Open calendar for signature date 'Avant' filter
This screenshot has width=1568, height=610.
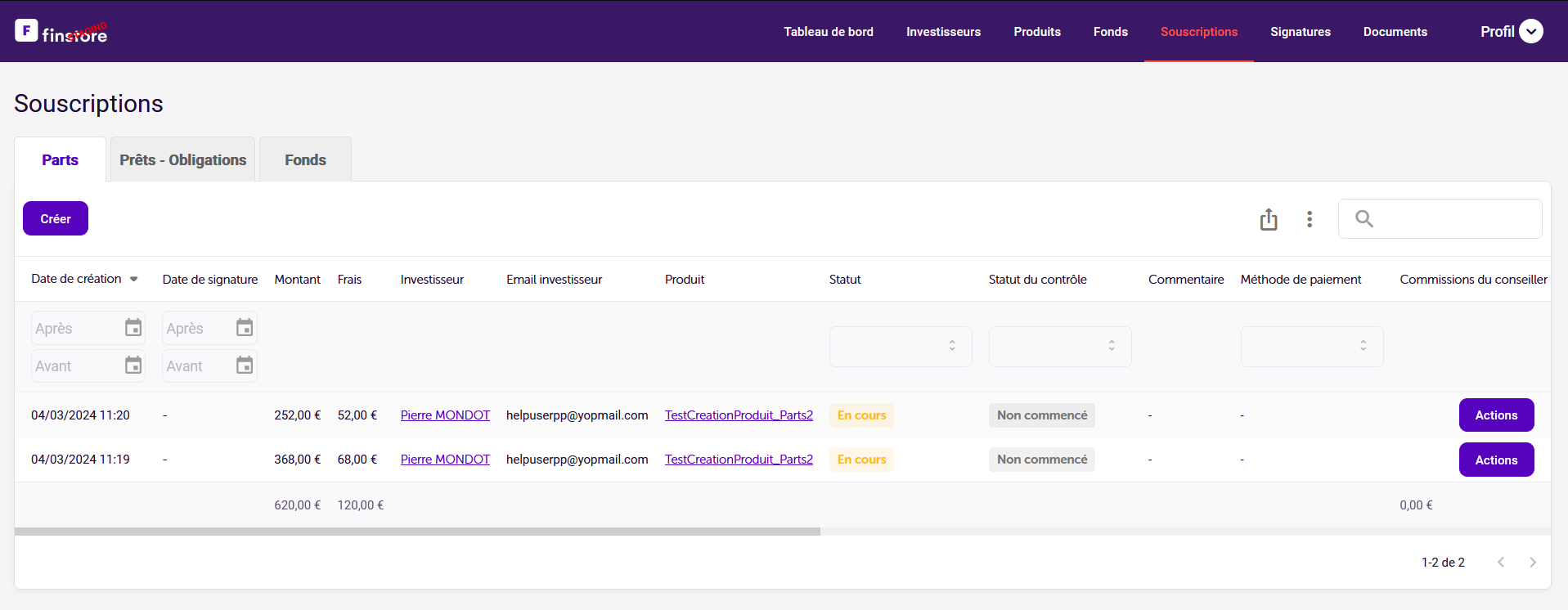(245, 366)
